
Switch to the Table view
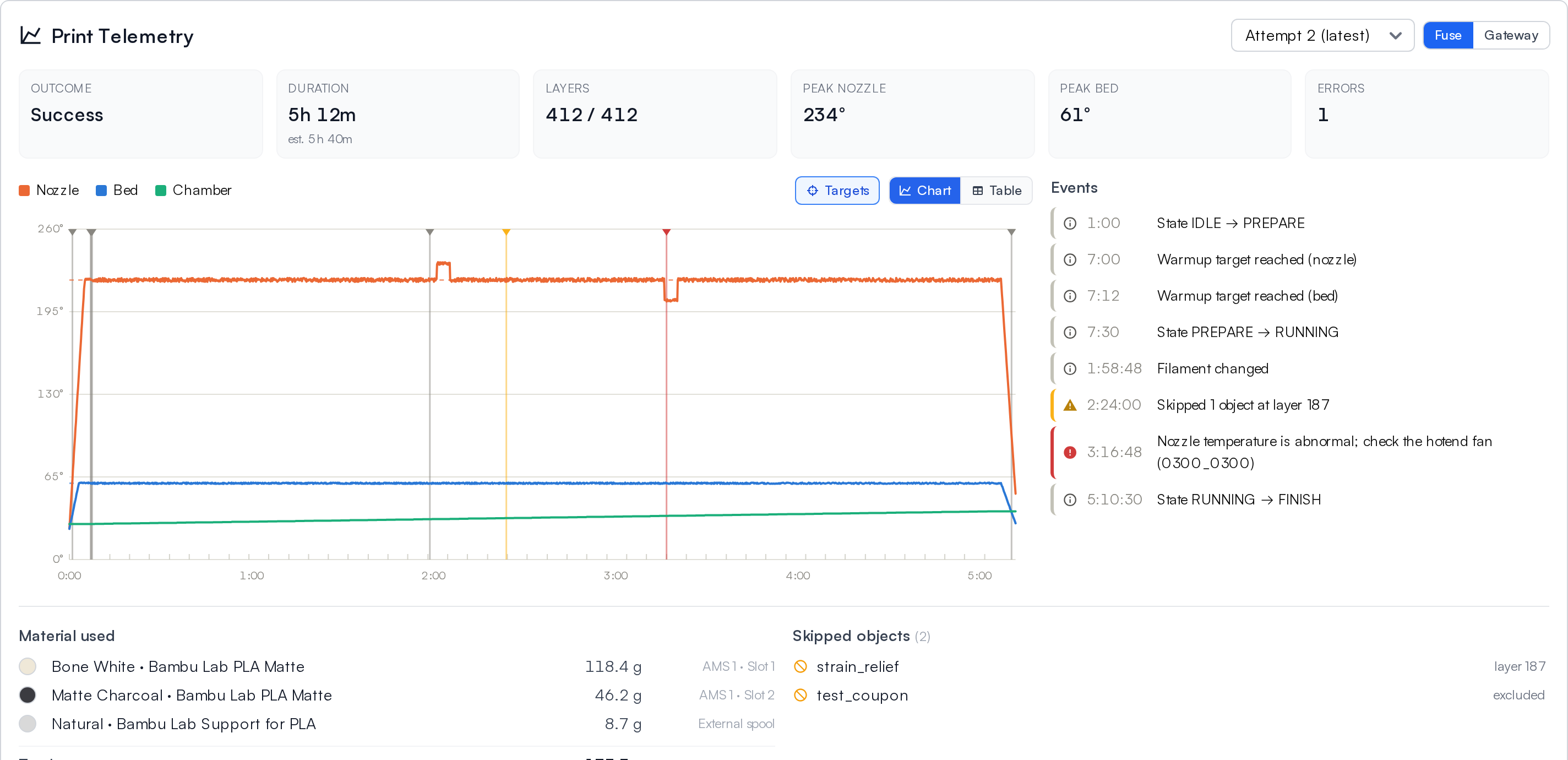997,191
